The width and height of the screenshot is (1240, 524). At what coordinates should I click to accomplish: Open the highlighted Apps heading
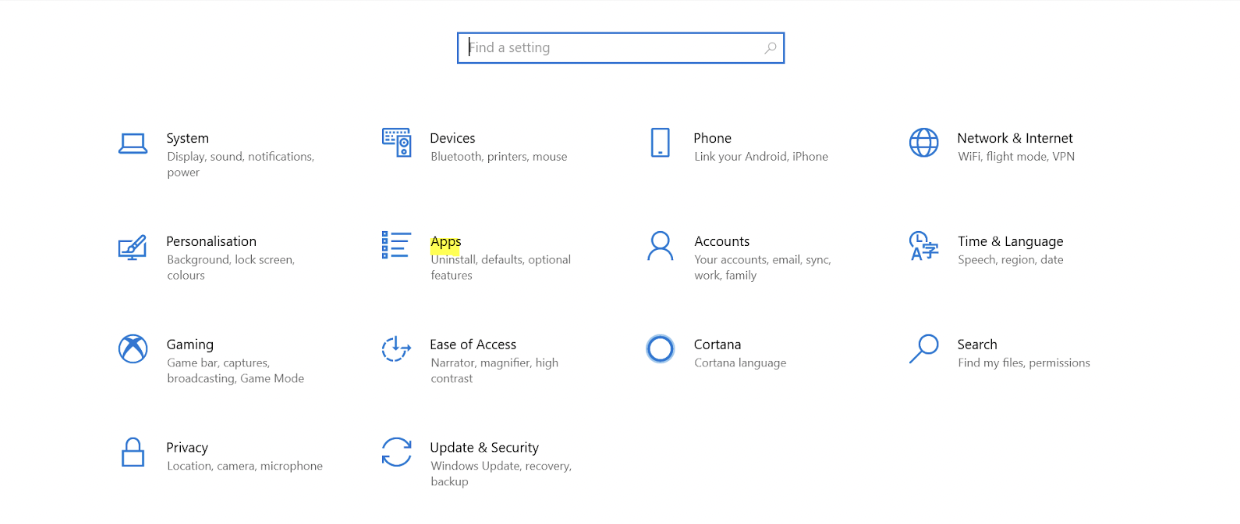coord(446,242)
